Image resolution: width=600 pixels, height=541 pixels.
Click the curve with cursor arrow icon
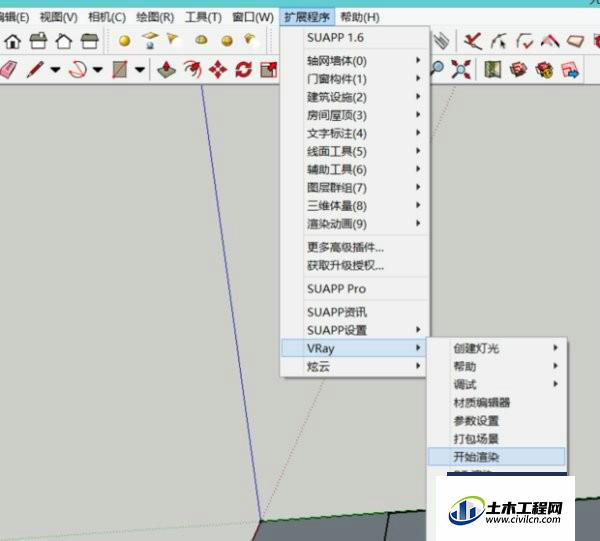coord(499,41)
